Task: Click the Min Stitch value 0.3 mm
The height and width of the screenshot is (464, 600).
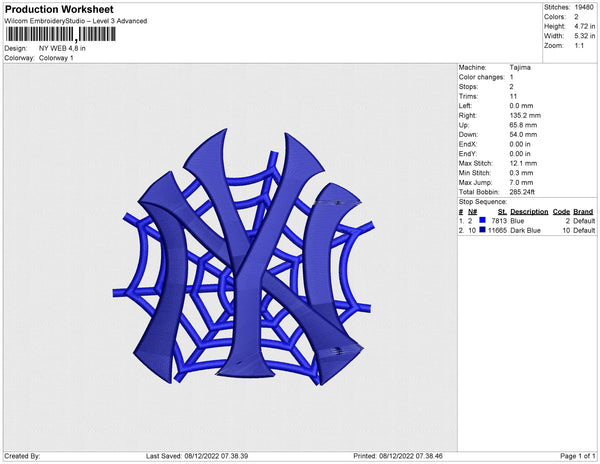Action: coord(521,173)
